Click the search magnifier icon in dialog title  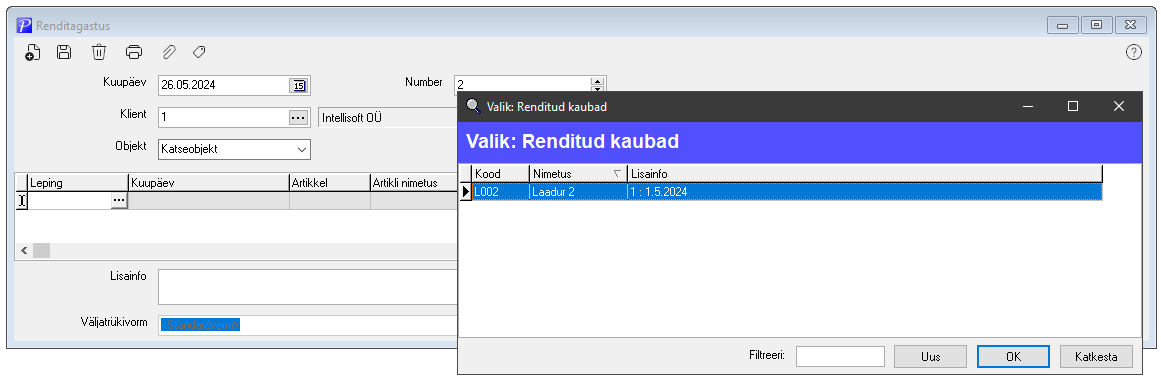(x=473, y=106)
